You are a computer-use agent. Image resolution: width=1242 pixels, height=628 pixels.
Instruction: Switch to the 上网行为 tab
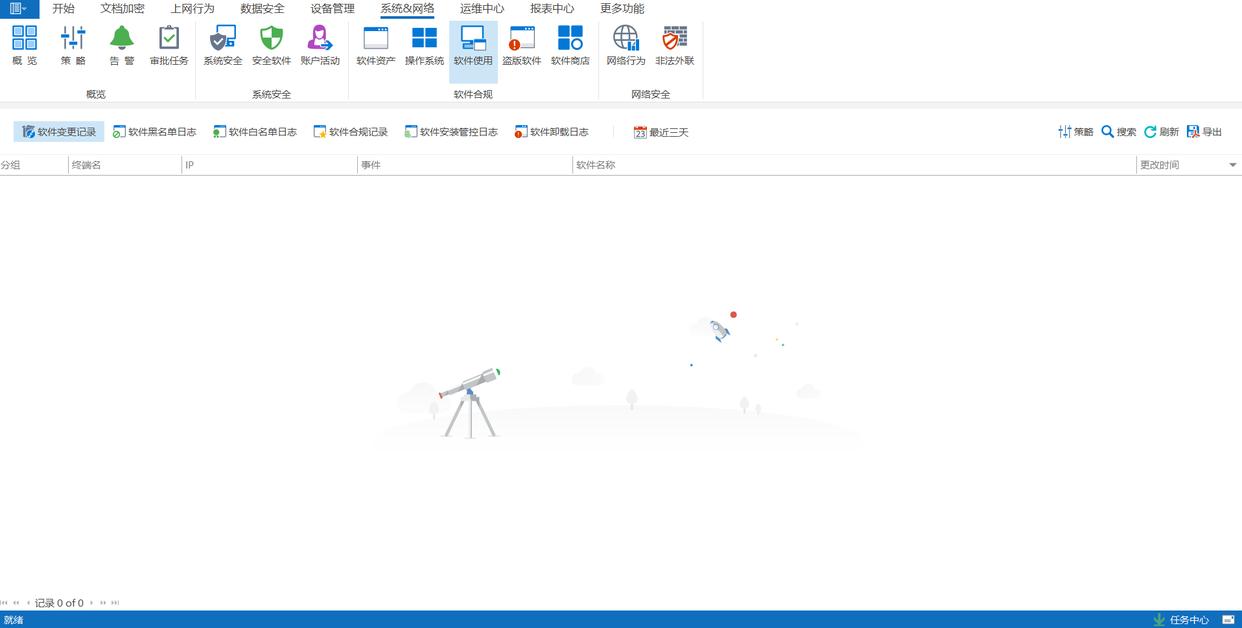(x=192, y=8)
